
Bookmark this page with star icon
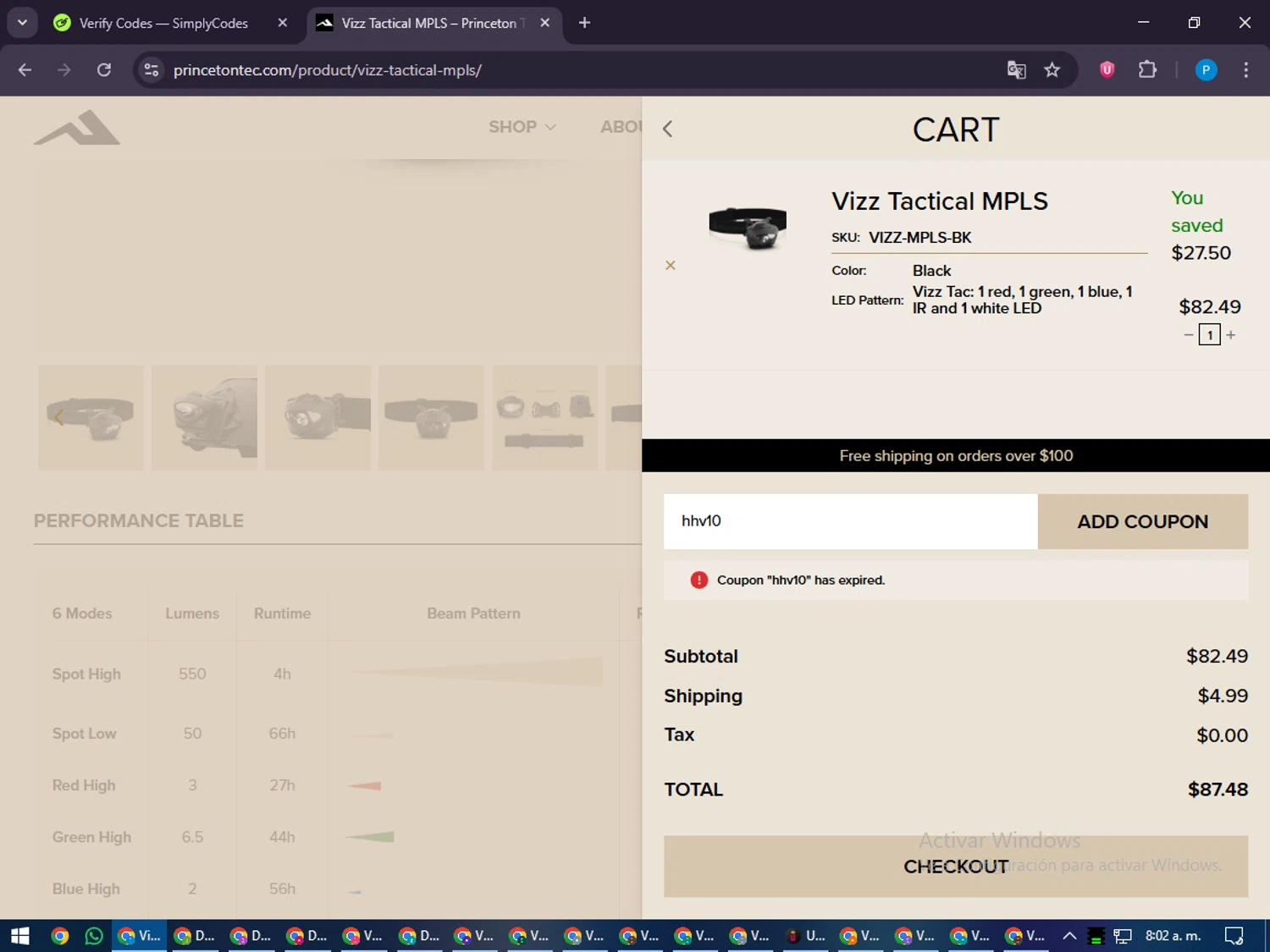1052,70
